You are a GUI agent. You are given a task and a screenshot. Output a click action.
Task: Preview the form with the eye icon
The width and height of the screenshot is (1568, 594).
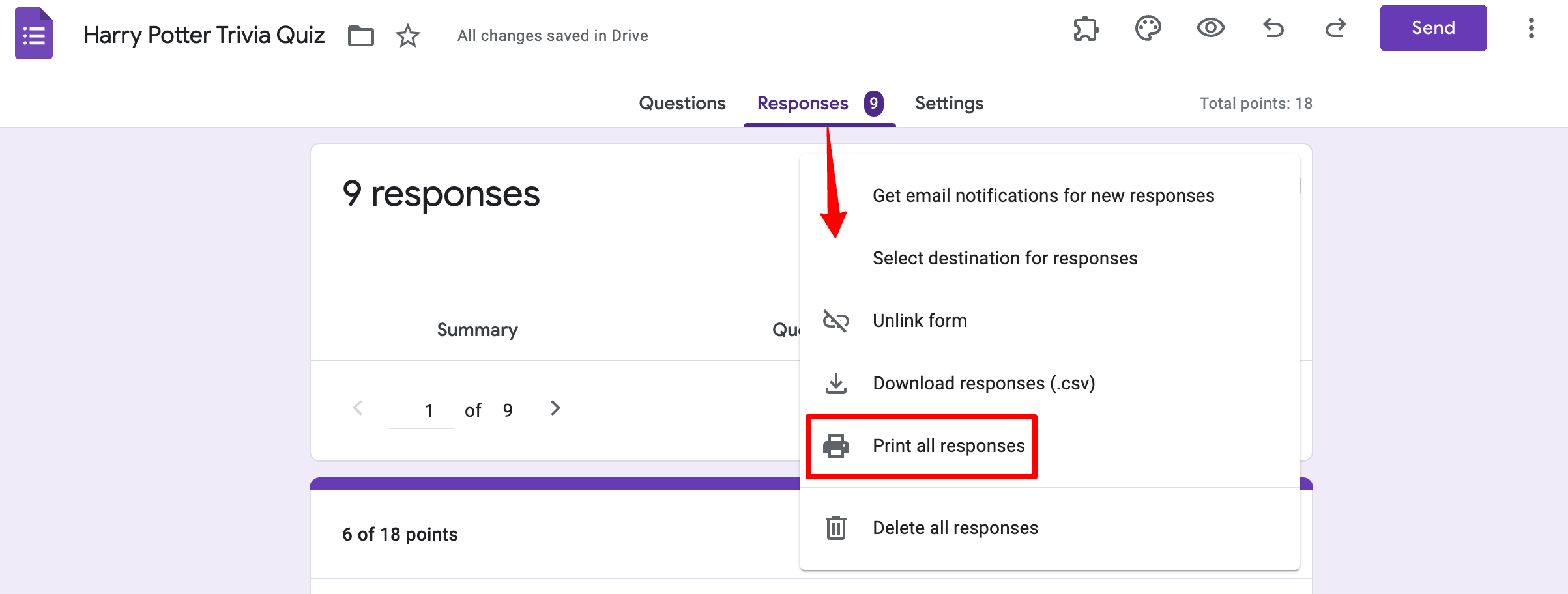(x=1210, y=28)
